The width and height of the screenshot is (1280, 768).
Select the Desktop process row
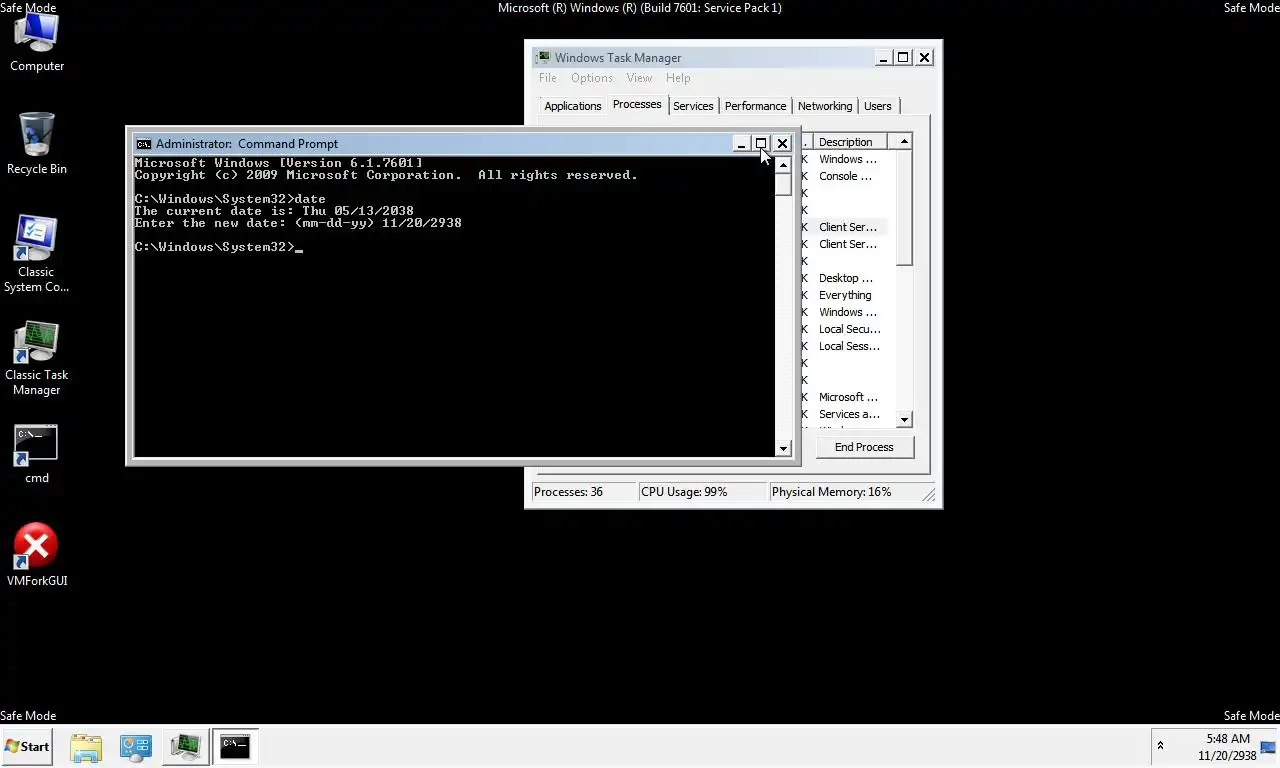846,278
